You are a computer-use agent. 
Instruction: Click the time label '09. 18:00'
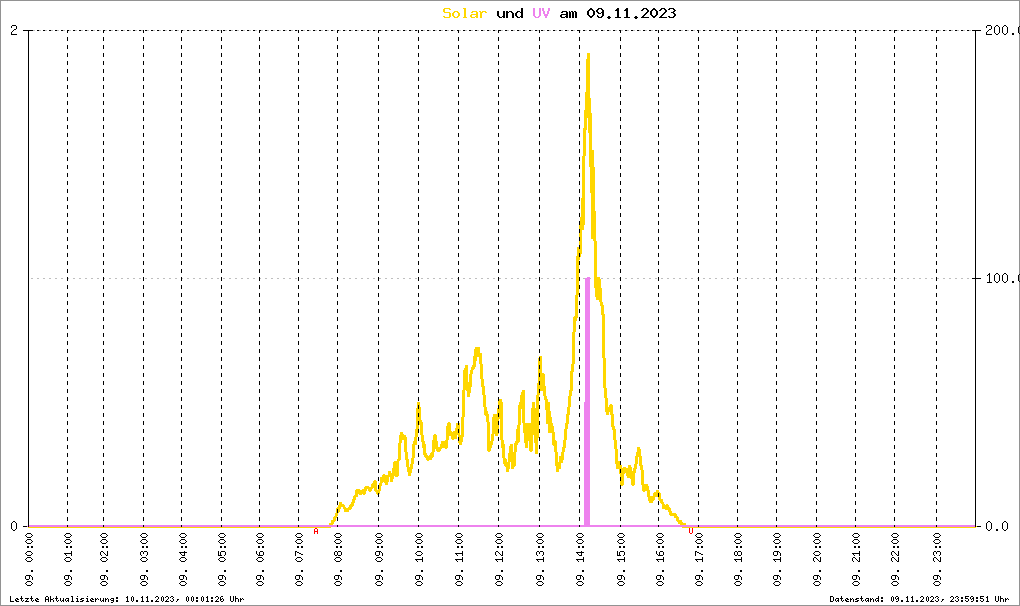[738, 560]
